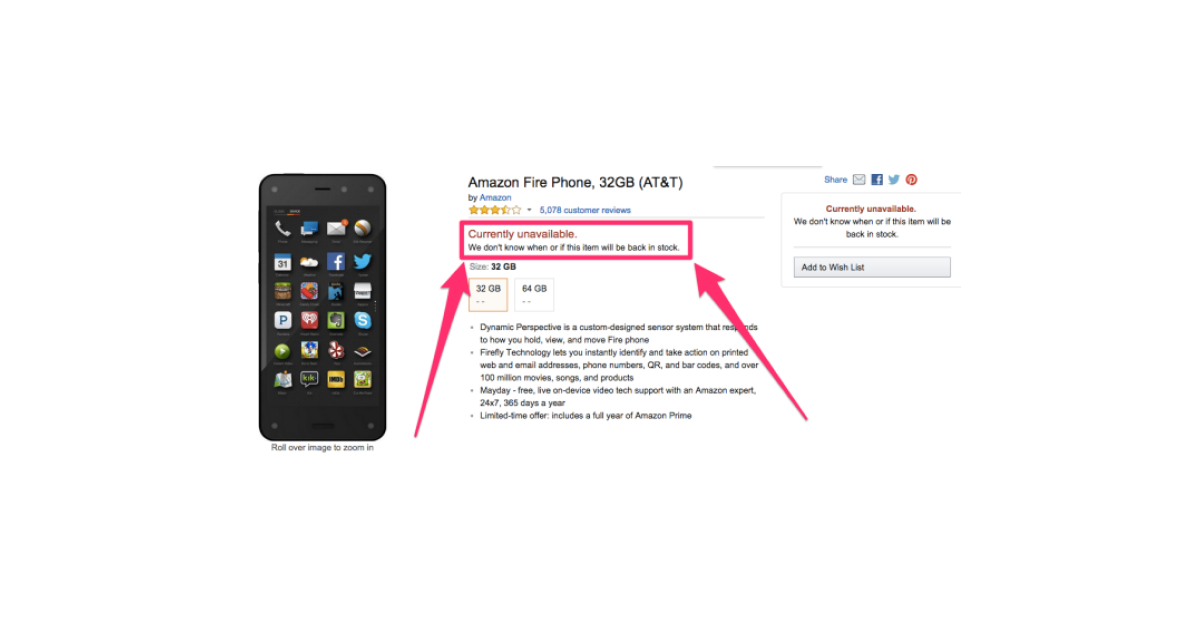Tap the Evernote elephant app icon

click(336, 320)
